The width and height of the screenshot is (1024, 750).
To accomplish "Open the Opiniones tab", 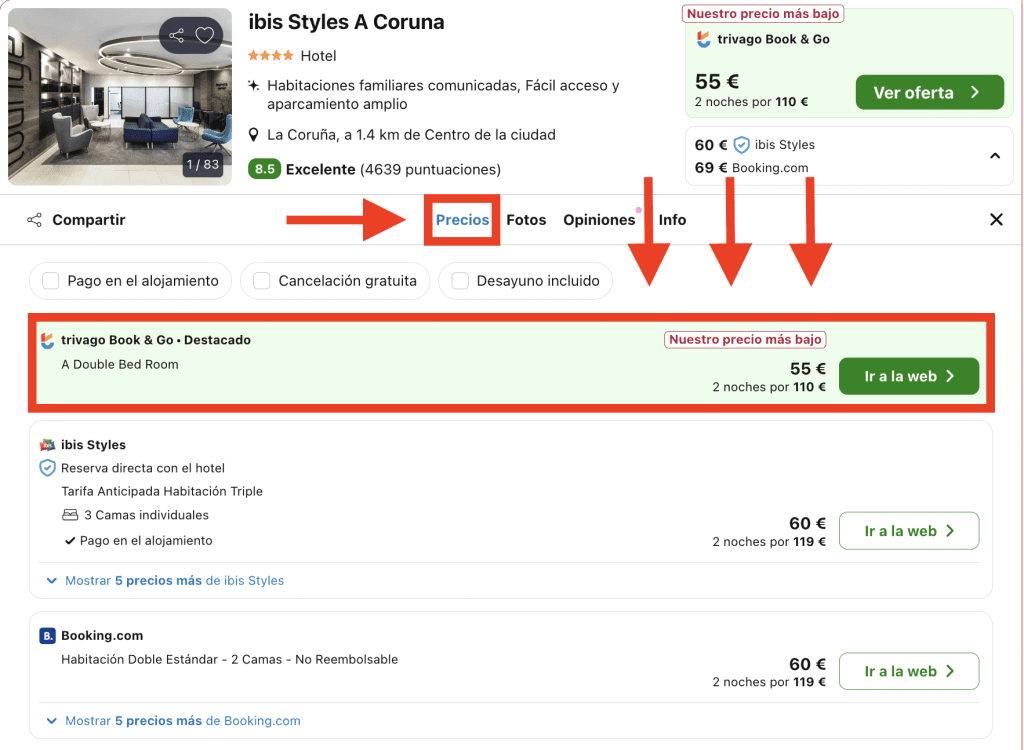I will point(599,220).
